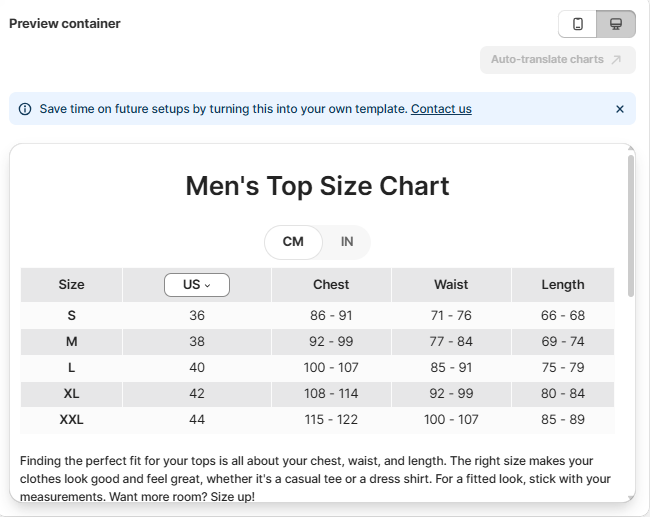Click US size 38 cell
650x517 pixels.
(197, 342)
